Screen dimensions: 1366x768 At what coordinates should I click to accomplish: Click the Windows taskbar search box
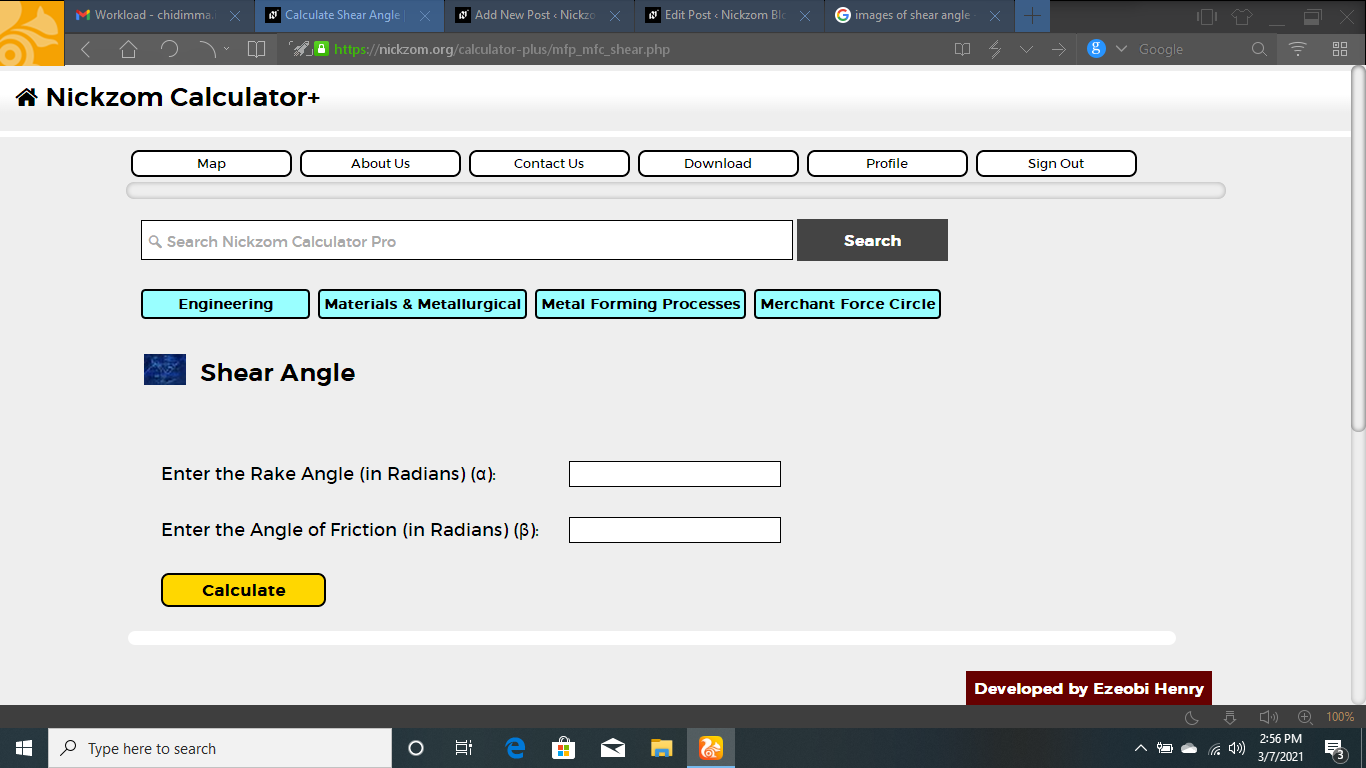(220, 748)
